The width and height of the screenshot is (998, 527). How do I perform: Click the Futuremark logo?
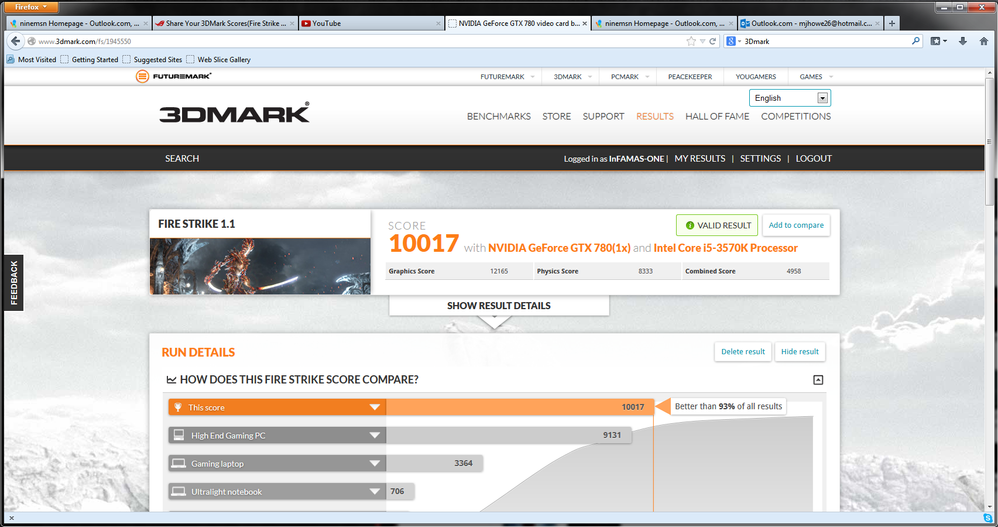click(x=173, y=76)
